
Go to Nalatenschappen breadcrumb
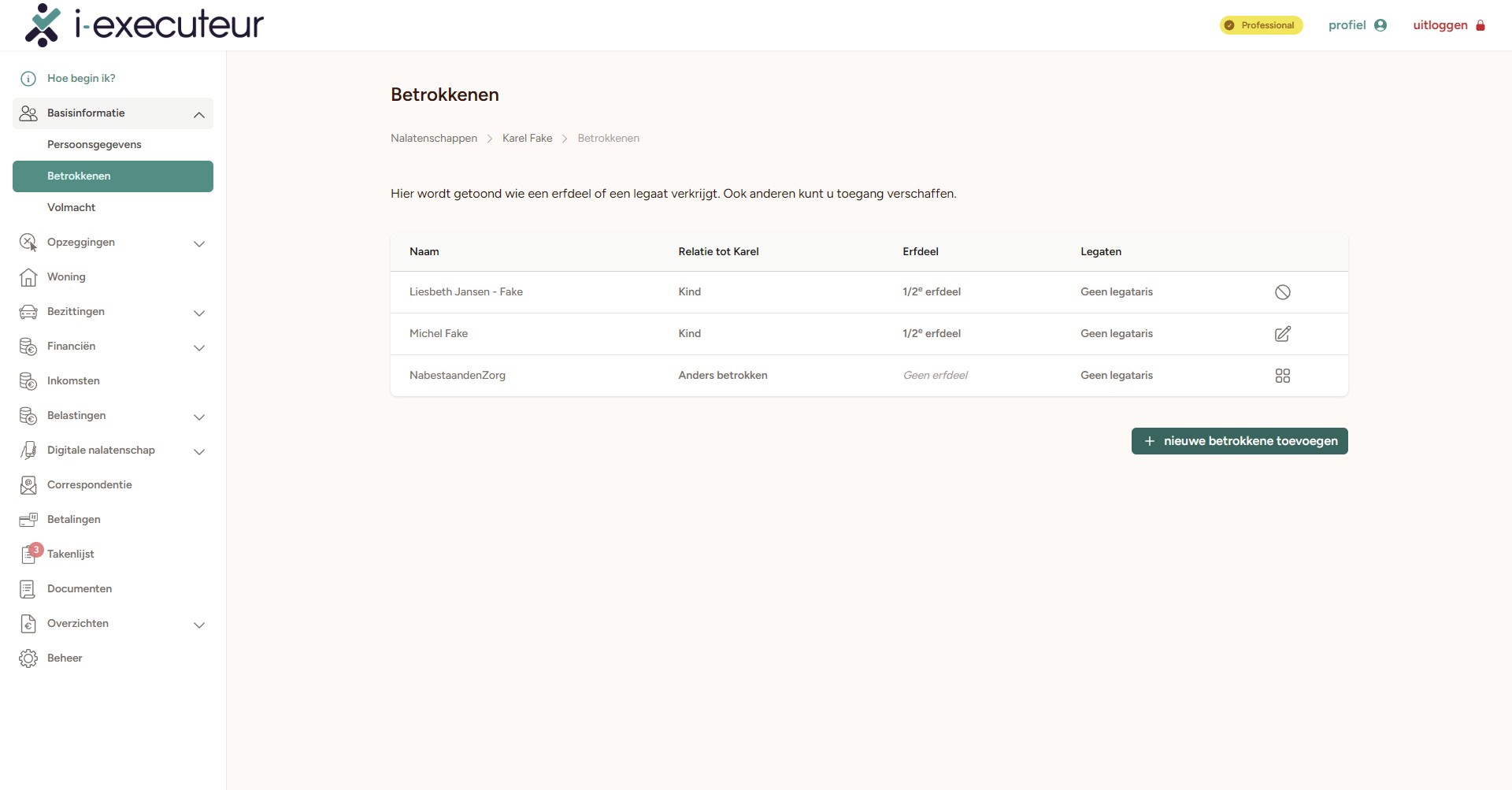433,139
